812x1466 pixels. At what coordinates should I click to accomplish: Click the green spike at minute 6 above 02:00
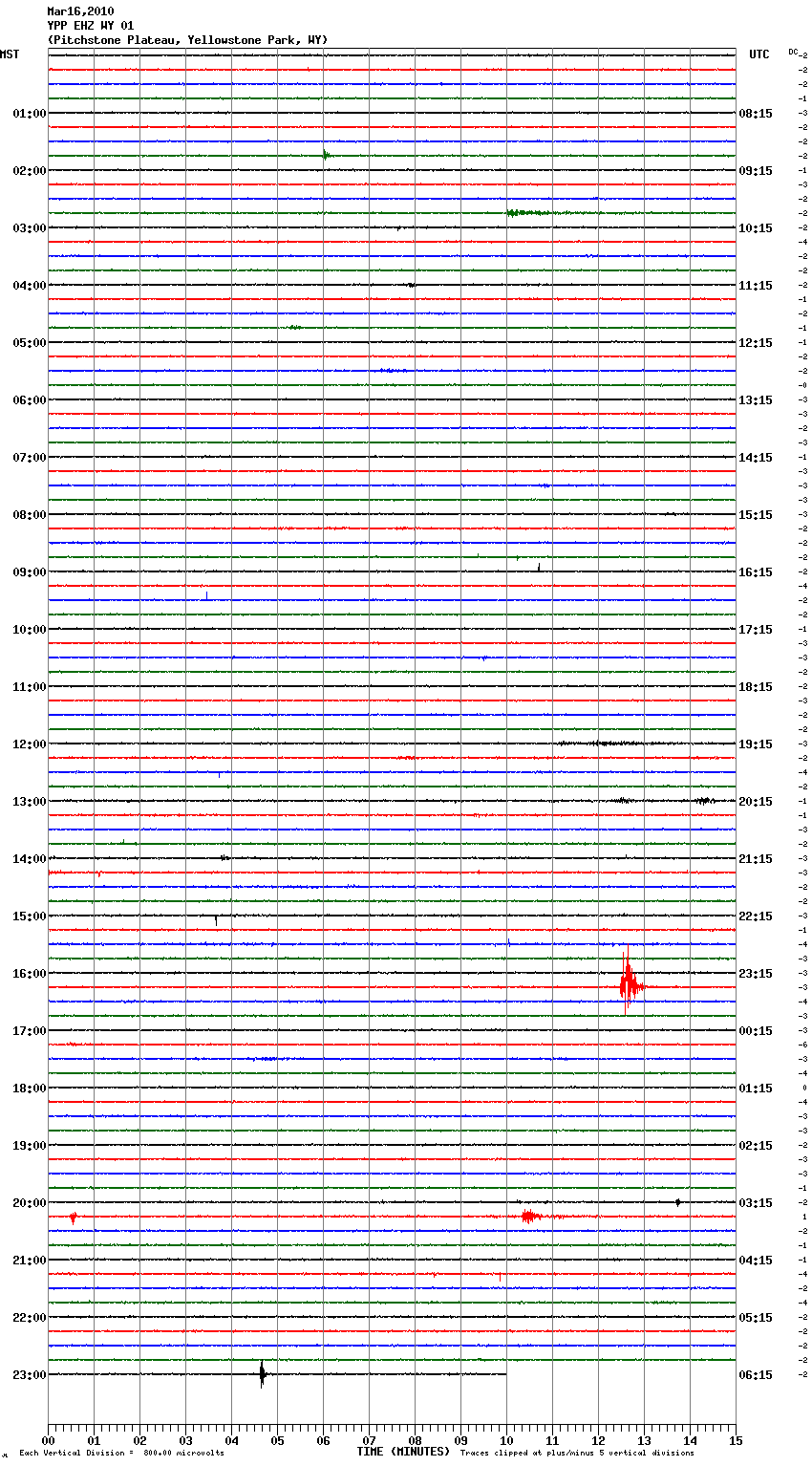click(x=326, y=155)
